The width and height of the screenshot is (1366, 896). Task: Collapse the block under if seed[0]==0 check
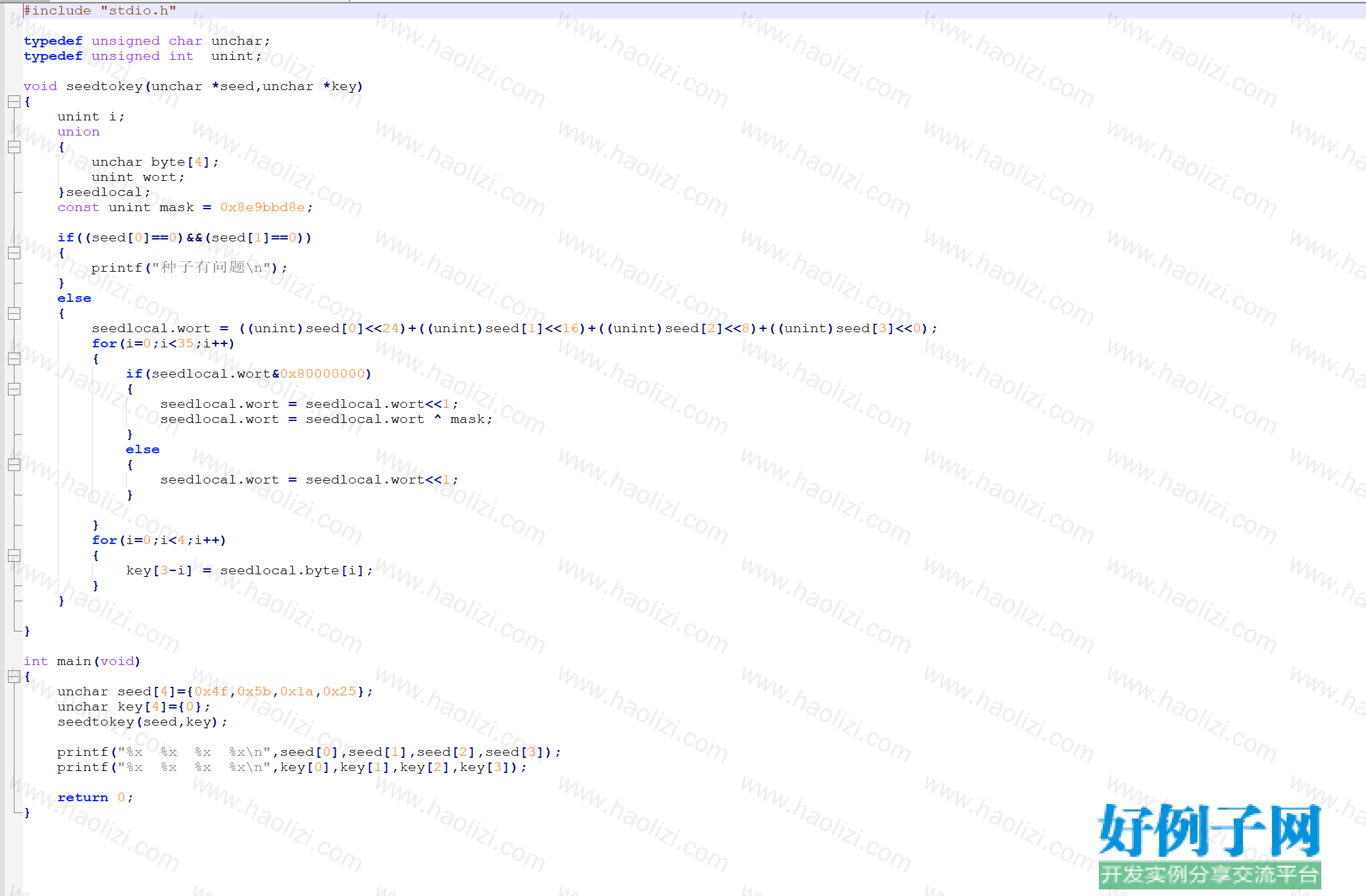(x=14, y=253)
